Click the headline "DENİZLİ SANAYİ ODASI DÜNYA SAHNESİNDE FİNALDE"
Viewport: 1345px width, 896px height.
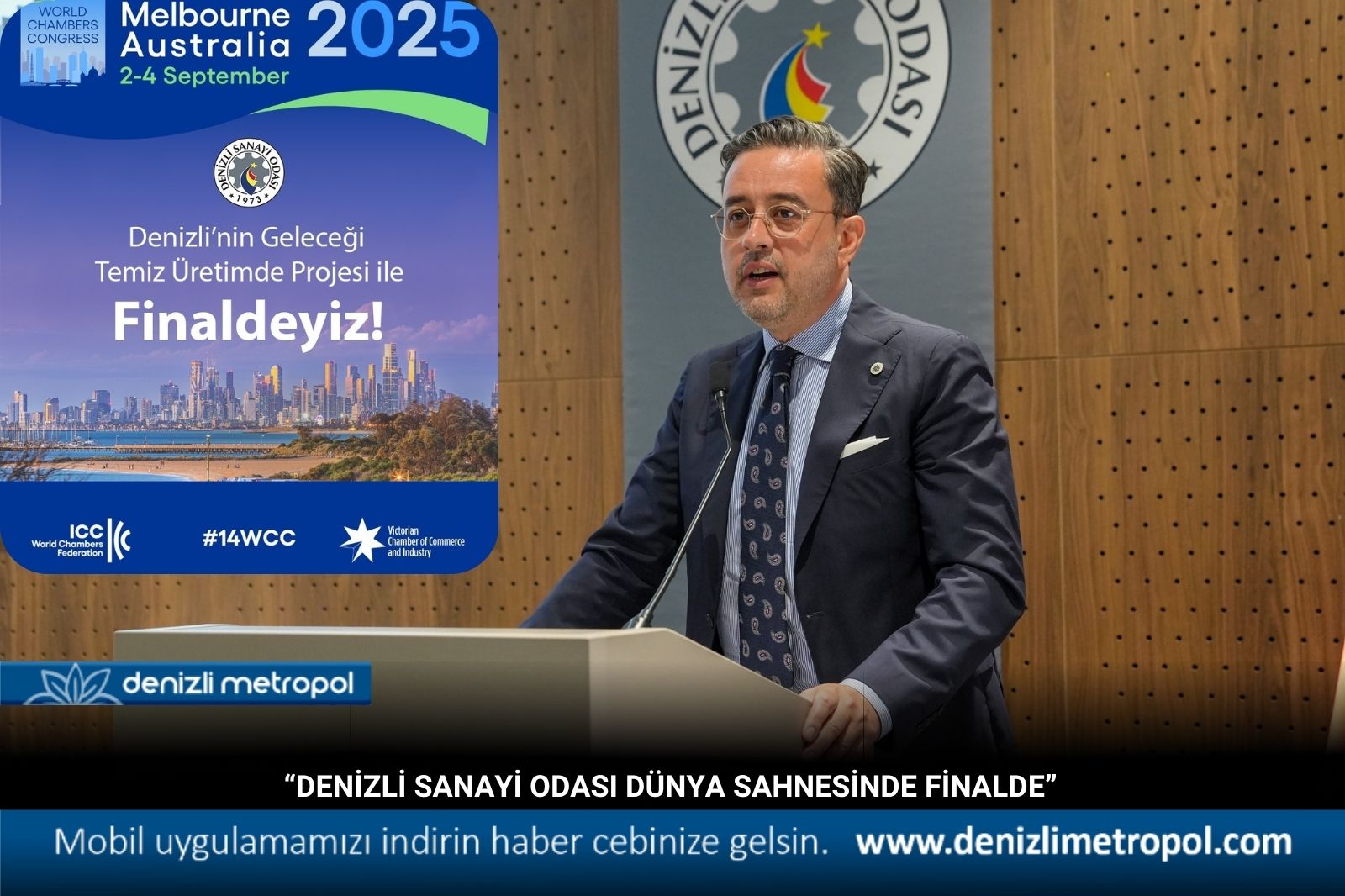[x=671, y=787]
